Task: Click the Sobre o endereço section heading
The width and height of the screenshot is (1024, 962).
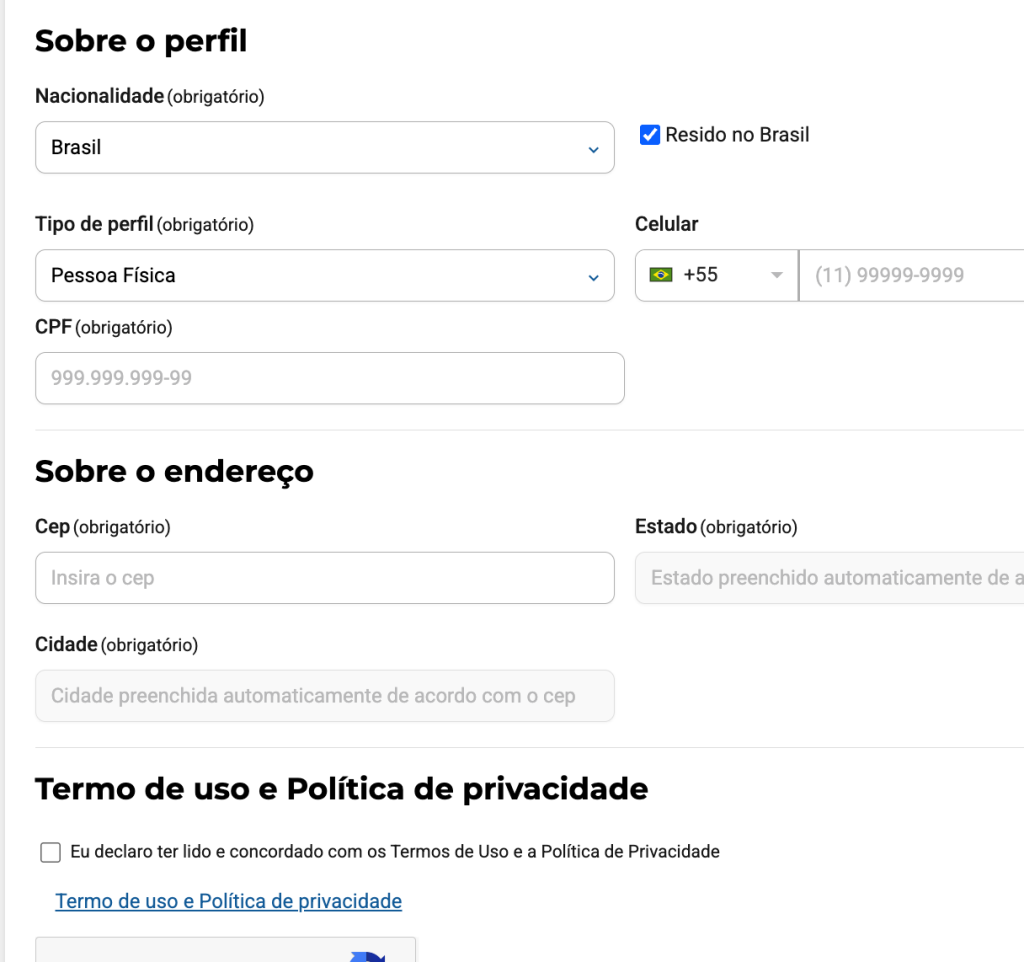Action: tap(174, 471)
